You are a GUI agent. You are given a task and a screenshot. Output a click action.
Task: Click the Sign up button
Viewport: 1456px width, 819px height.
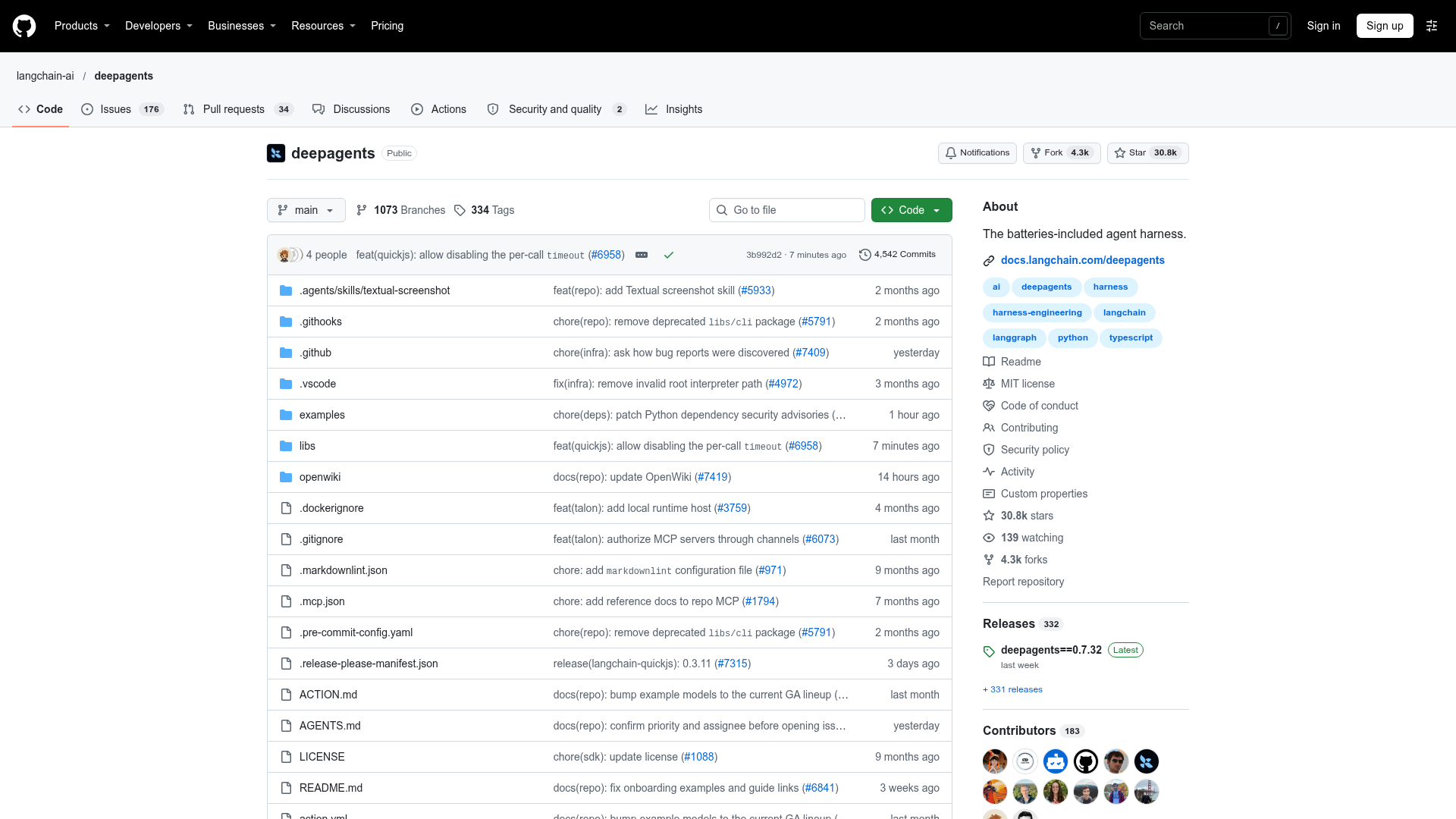(1385, 26)
